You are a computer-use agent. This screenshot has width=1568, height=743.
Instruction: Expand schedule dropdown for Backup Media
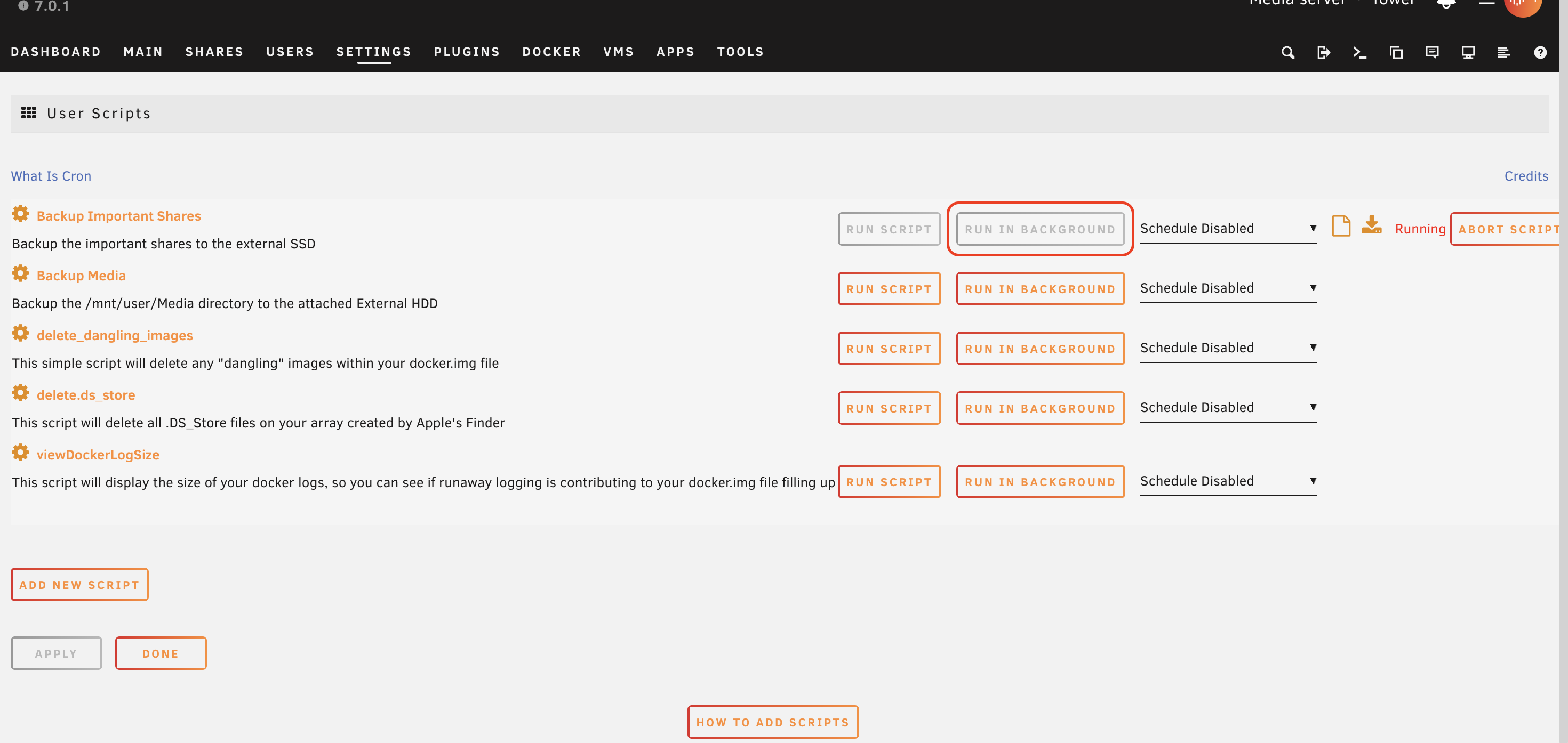point(1228,288)
